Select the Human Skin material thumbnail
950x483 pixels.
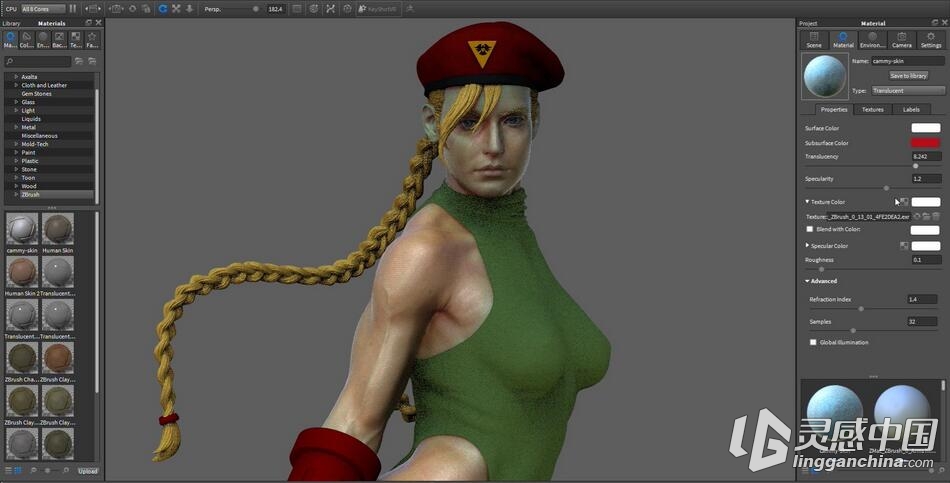[58, 228]
